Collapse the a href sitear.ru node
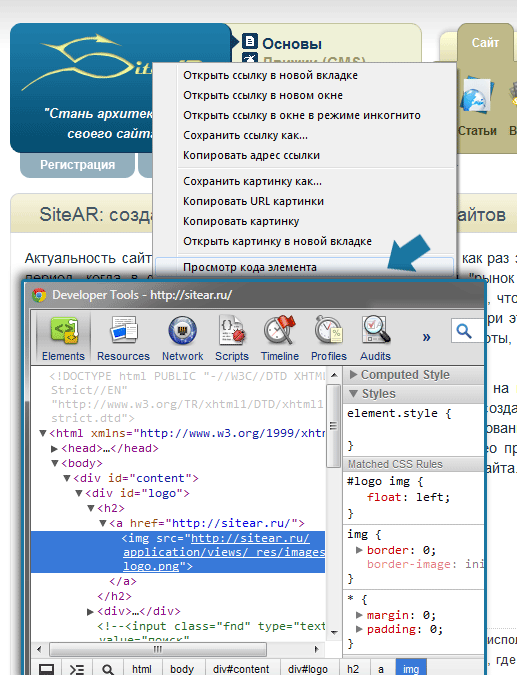The width and height of the screenshot is (517, 675). pyautogui.click(x=103, y=523)
